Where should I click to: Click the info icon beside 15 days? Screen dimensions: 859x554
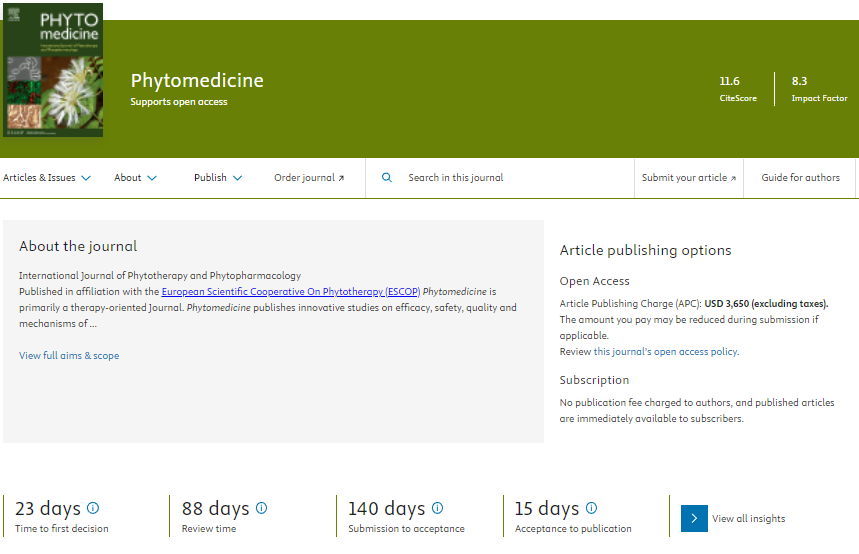591,508
